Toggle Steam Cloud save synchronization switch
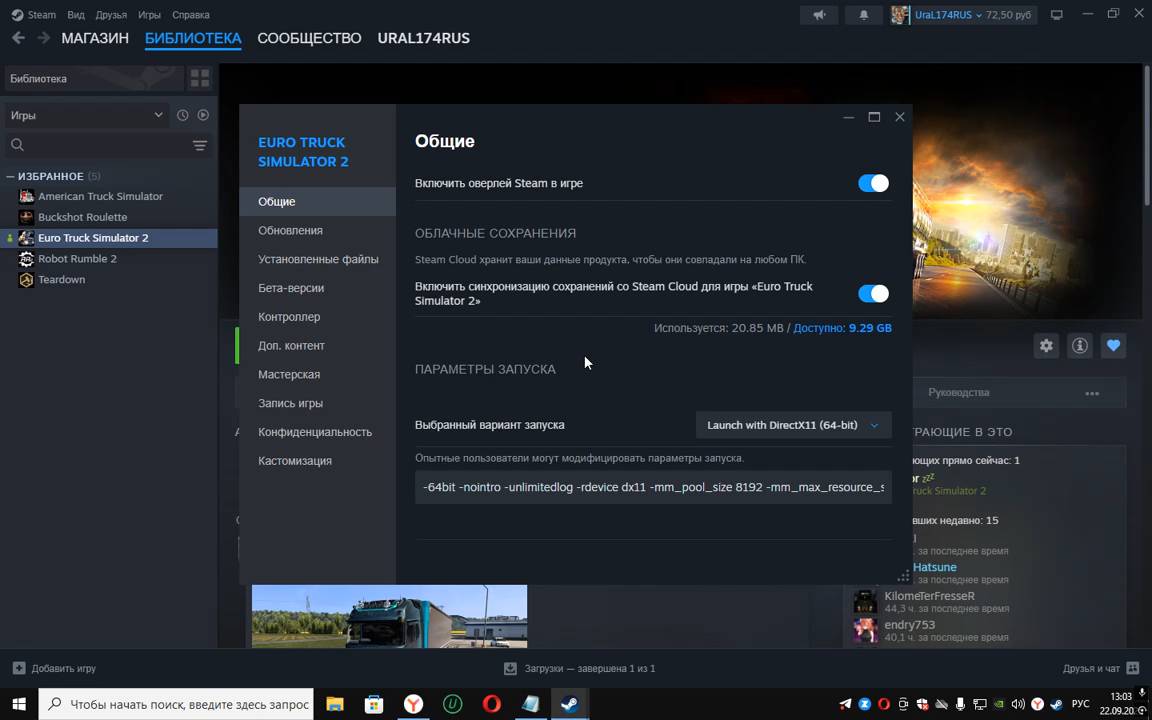This screenshot has height=720, width=1152. coord(874,293)
